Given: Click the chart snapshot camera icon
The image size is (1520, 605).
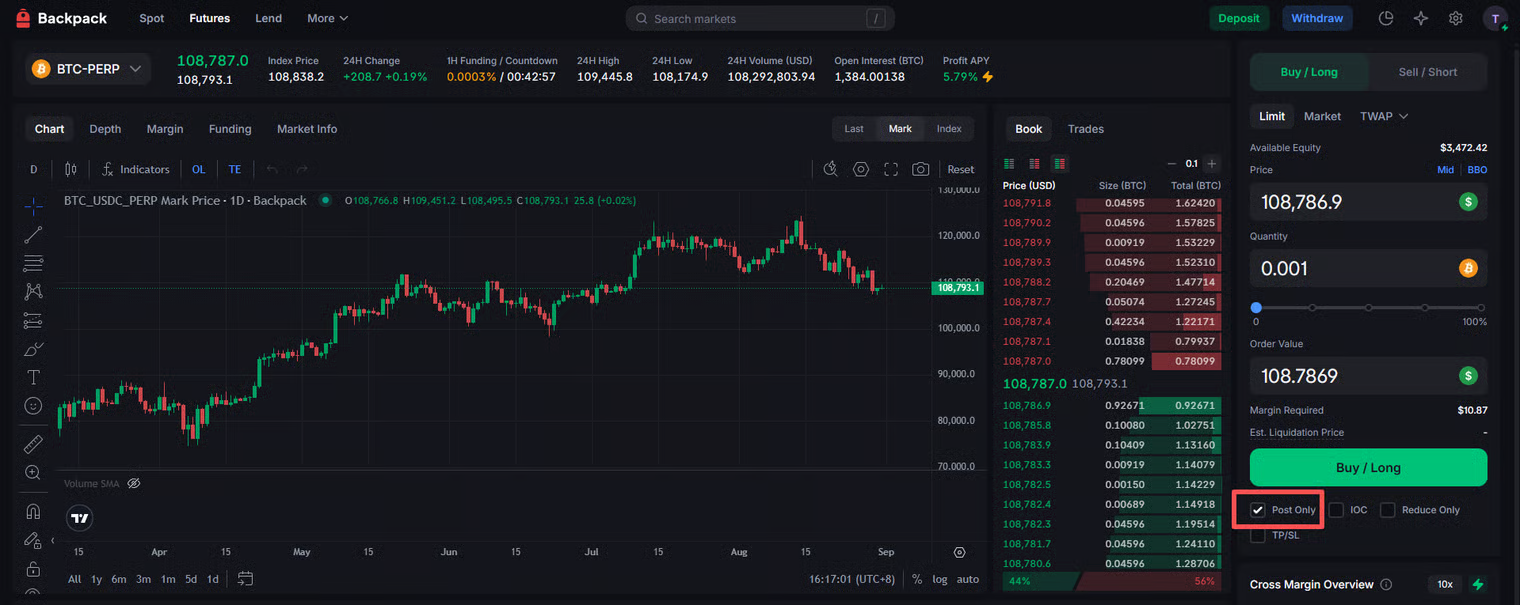Looking at the screenshot, I should click(920, 170).
